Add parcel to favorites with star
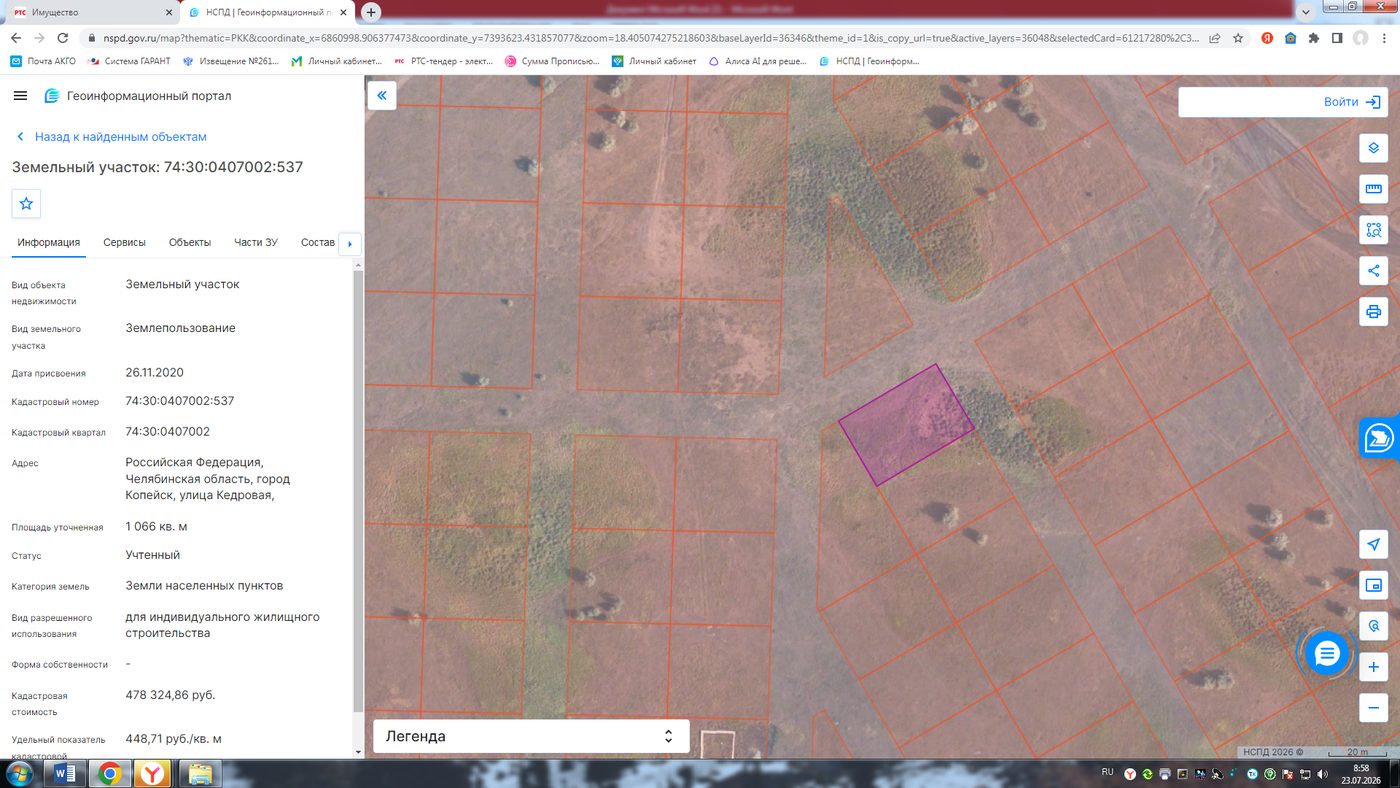Image resolution: width=1400 pixels, height=788 pixels. [26, 203]
